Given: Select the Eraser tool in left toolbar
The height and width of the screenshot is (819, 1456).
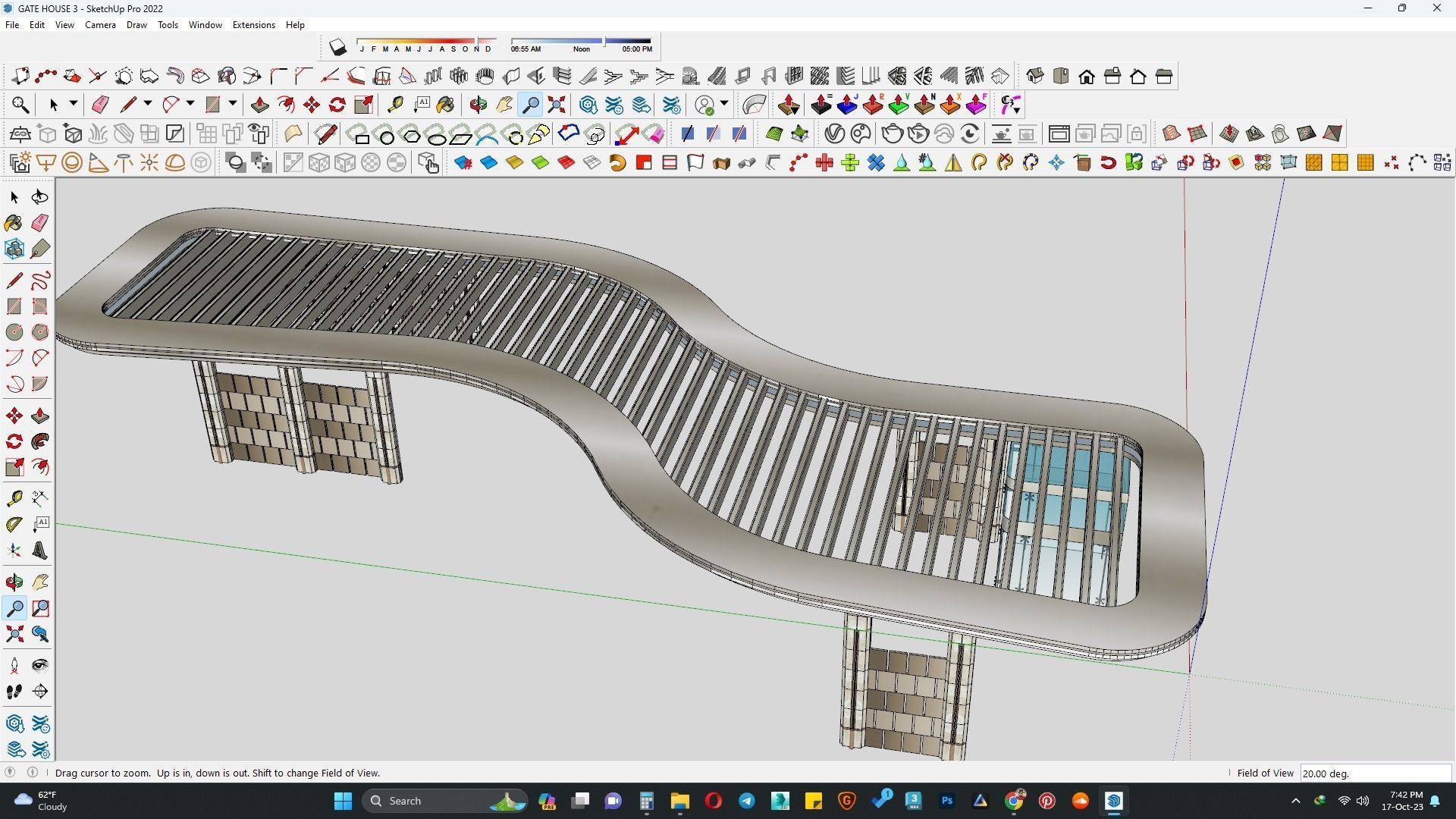Looking at the screenshot, I should tap(40, 223).
